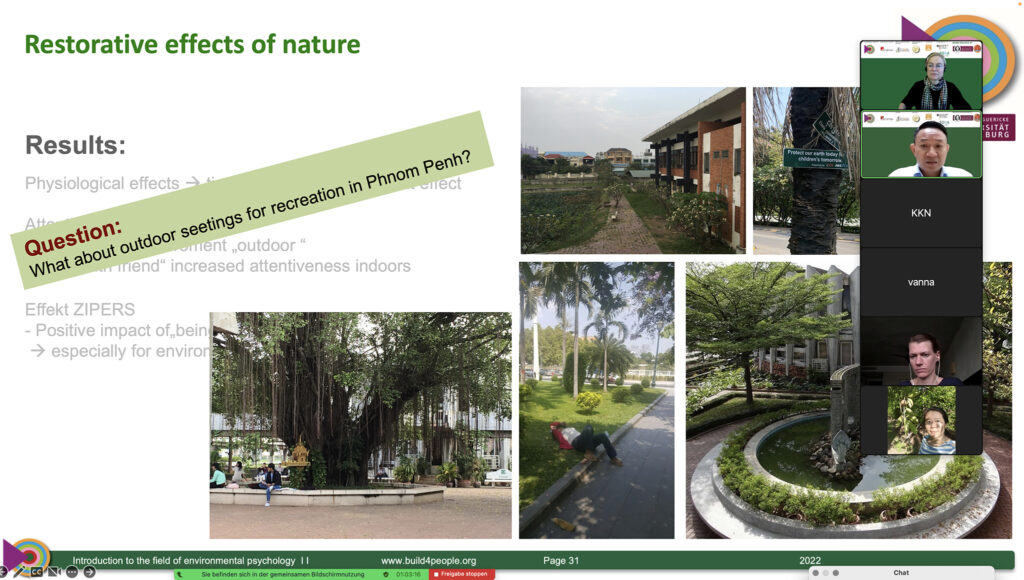Click the palm trunk photo with green signs
This screenshot has width=1024, height=580.
pyautogui.click(x=806, y=170)
